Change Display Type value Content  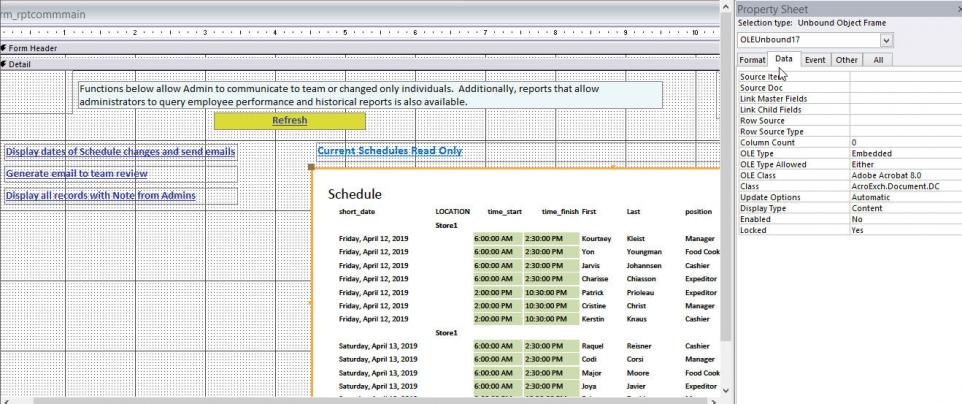[x=906, y=208]
